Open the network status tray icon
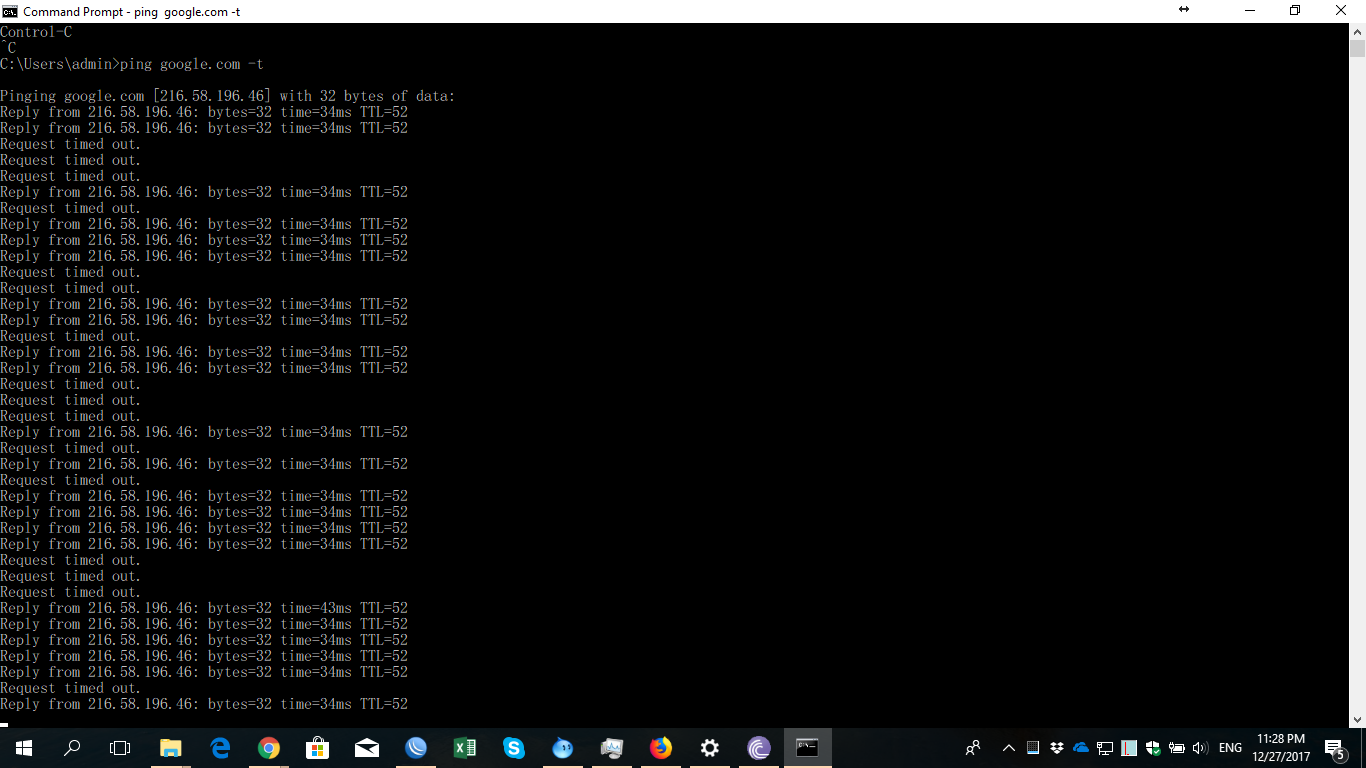This screenshot has width=1366, height=768. tap(1105, 748)
